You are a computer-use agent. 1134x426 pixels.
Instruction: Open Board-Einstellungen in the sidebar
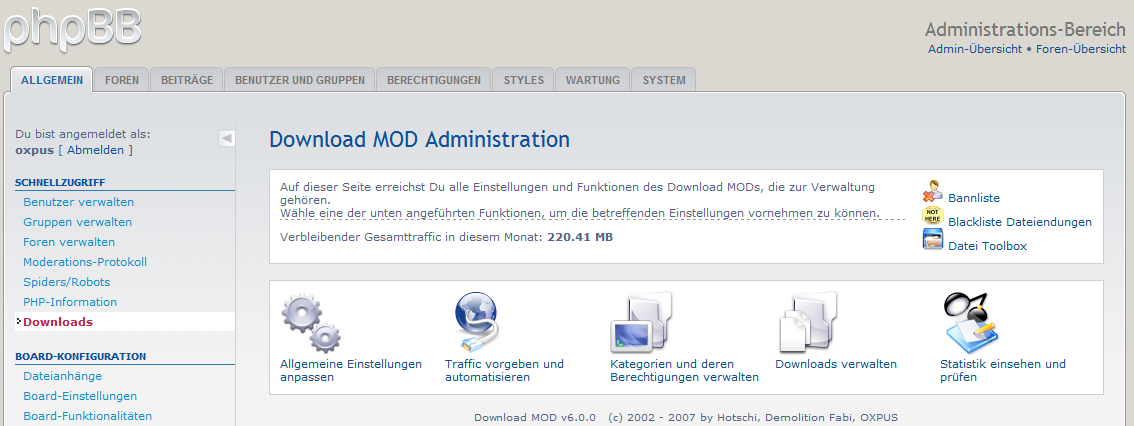click(80, 396)
